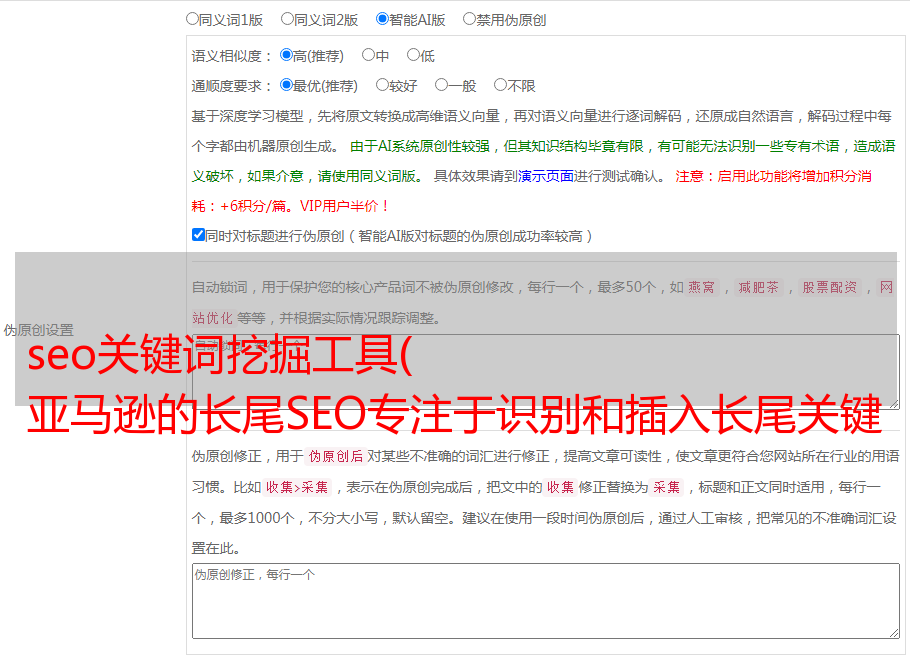
Task: Click the 自动锁词 text area
Action: 546,372
